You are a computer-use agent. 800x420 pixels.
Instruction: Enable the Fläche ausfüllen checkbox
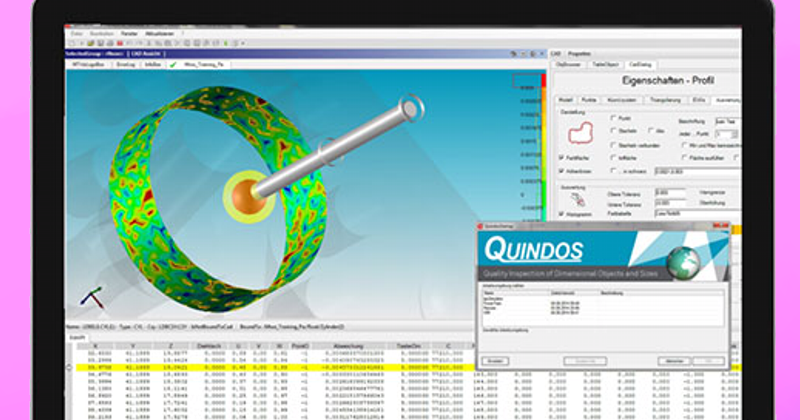(684, 158)
